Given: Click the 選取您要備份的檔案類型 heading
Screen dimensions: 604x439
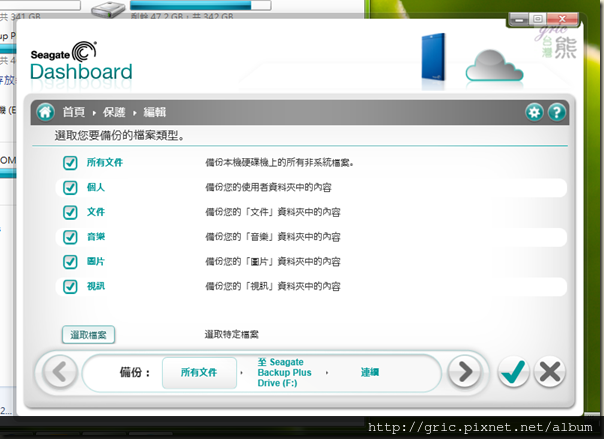Looking at the screenshot, I should 119,136.
